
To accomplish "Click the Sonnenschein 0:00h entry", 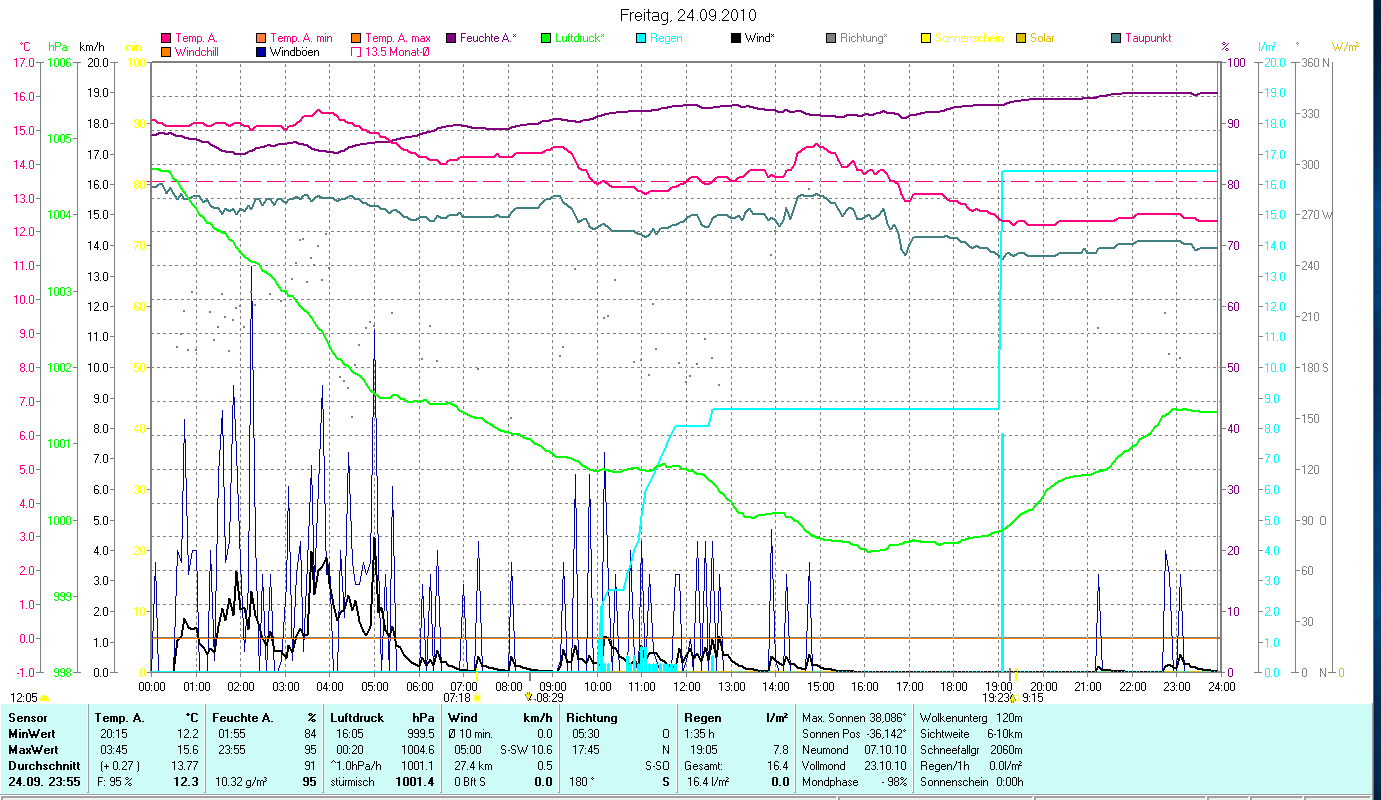I will tap(971, 782).
